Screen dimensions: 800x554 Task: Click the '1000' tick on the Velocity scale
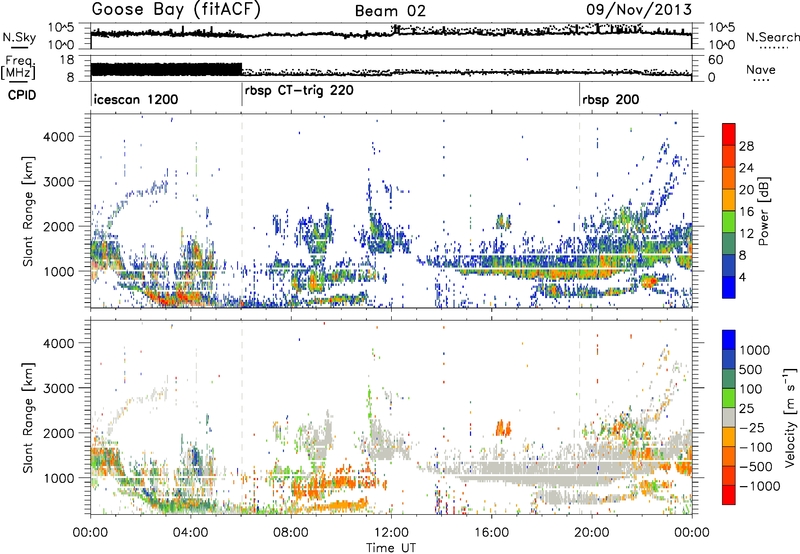click(754, 350)
